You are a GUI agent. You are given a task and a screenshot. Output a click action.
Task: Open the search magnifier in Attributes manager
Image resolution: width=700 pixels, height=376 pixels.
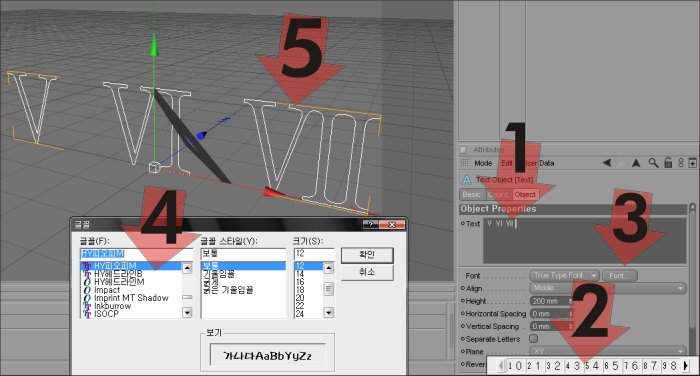pyautogui.click(x=653, y=163)
